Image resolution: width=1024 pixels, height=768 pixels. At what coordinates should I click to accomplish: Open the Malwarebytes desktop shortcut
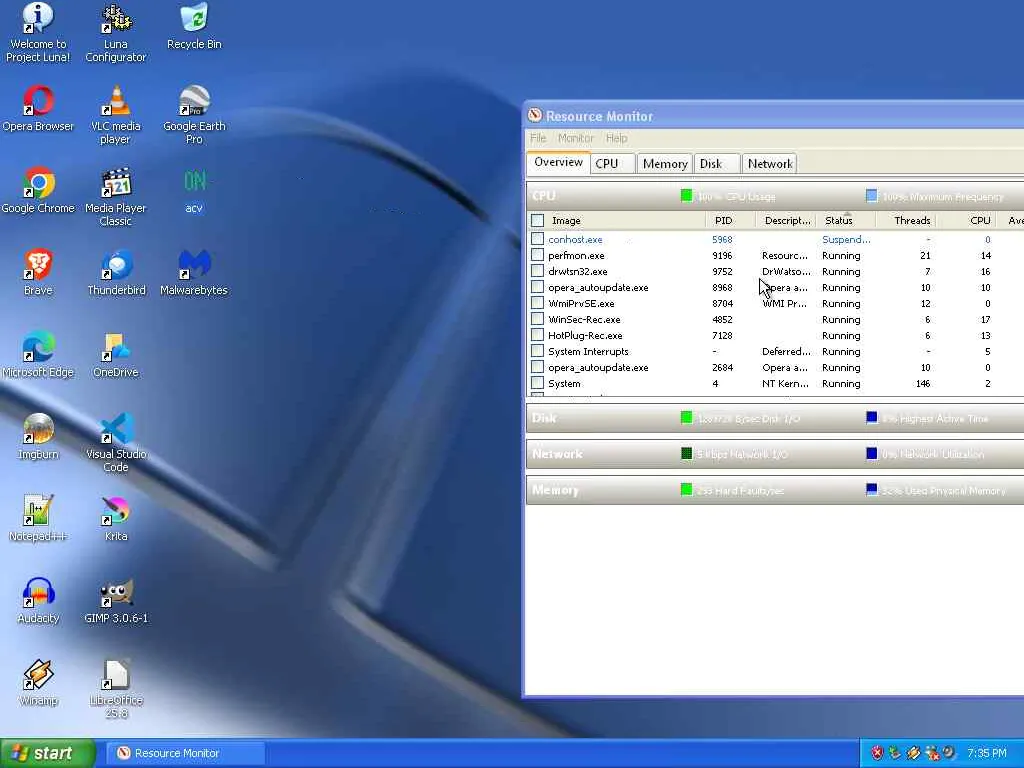[194, 273]
